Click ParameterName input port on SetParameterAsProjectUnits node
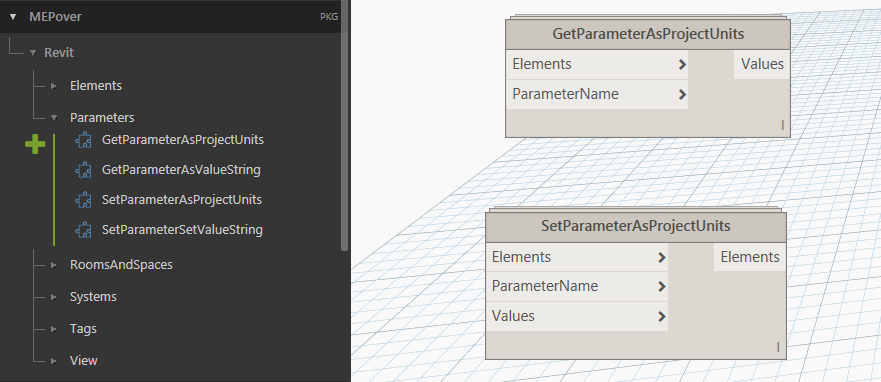The height and width of the screenshot is (382, 881). click(x=577, y=286)
